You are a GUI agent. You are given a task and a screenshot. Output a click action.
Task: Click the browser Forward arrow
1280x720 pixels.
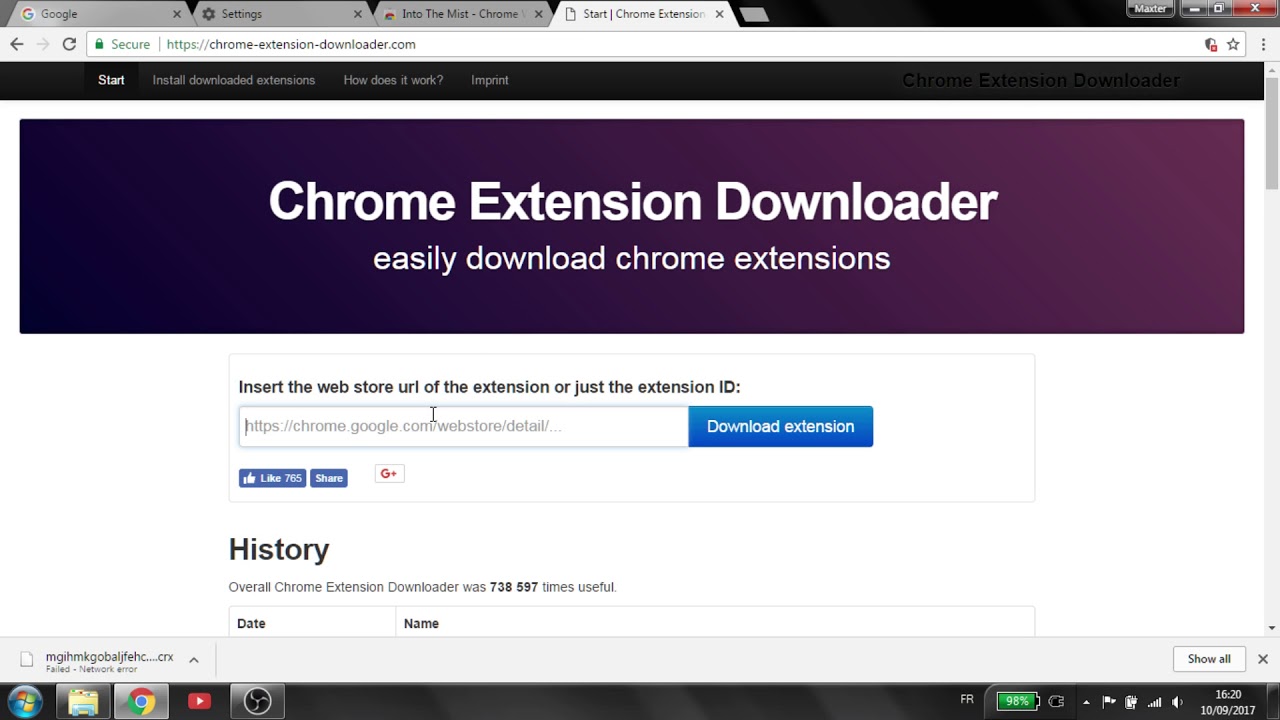click(x=42, y=44)
